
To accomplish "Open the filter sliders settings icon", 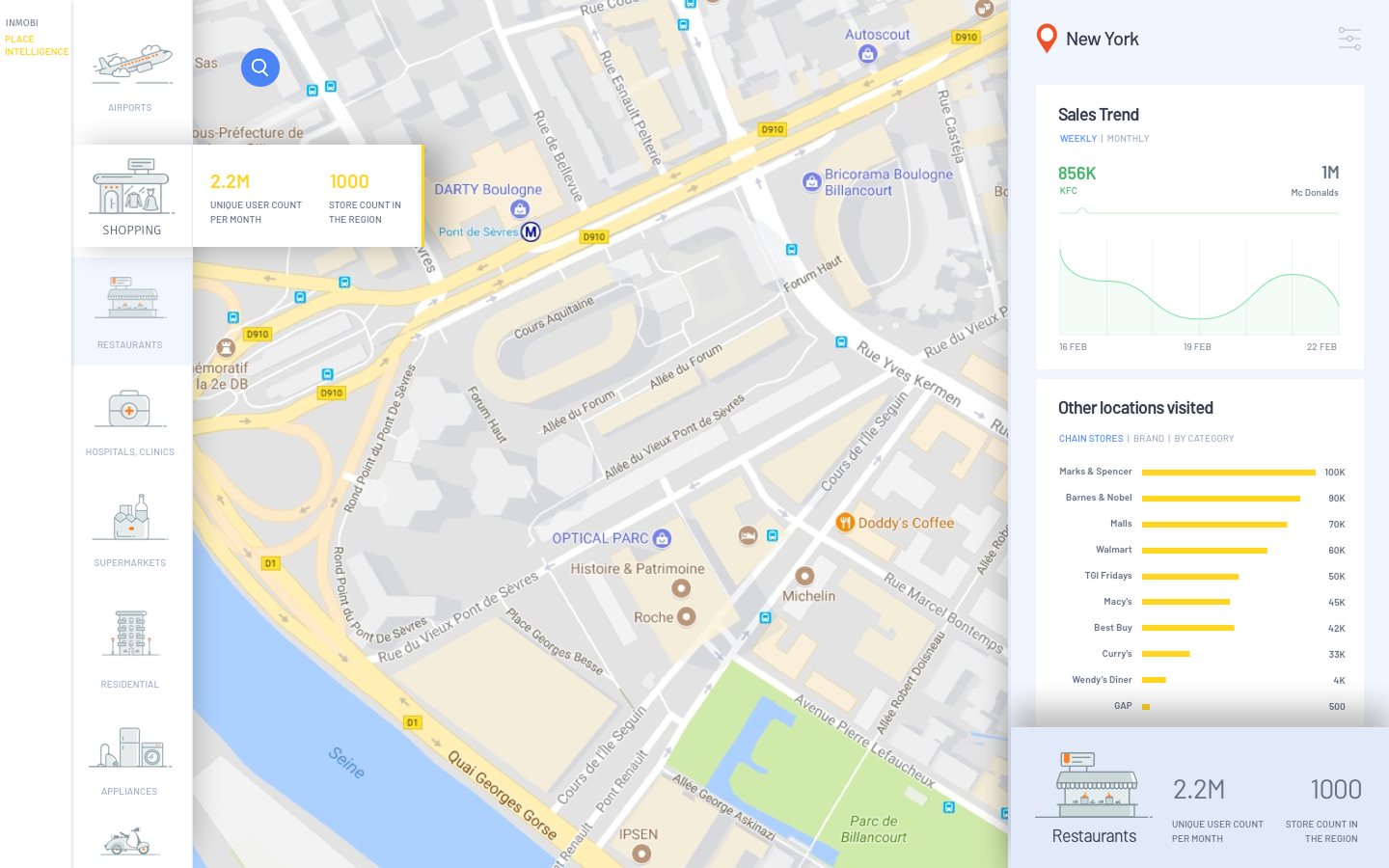I will coord(1349,39).
